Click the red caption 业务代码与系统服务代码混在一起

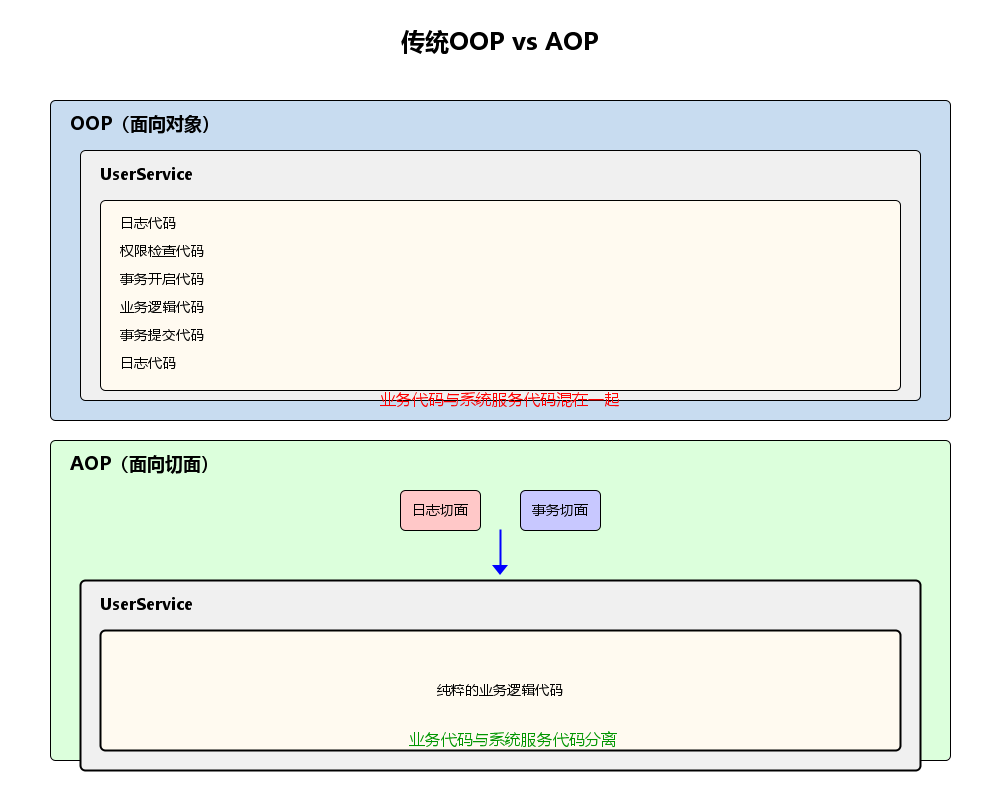pyautogui.click(x=499, y=400)
